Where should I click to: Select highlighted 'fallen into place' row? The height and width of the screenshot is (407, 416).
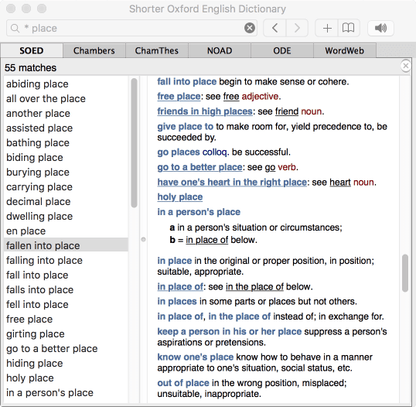tap(66, 245)
